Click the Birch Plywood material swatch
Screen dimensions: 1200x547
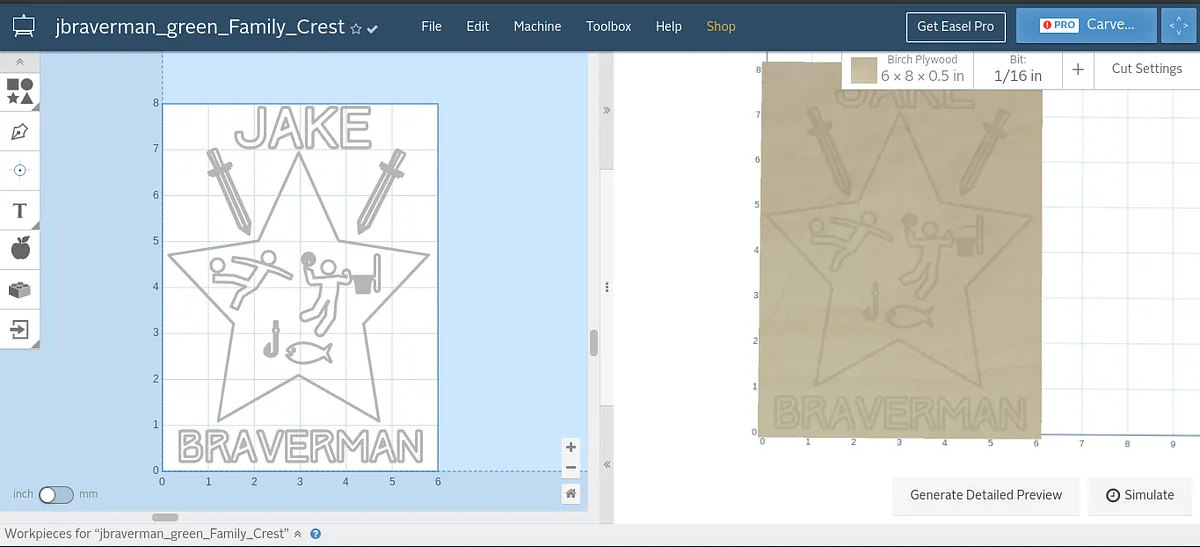(x=864, y=70)
